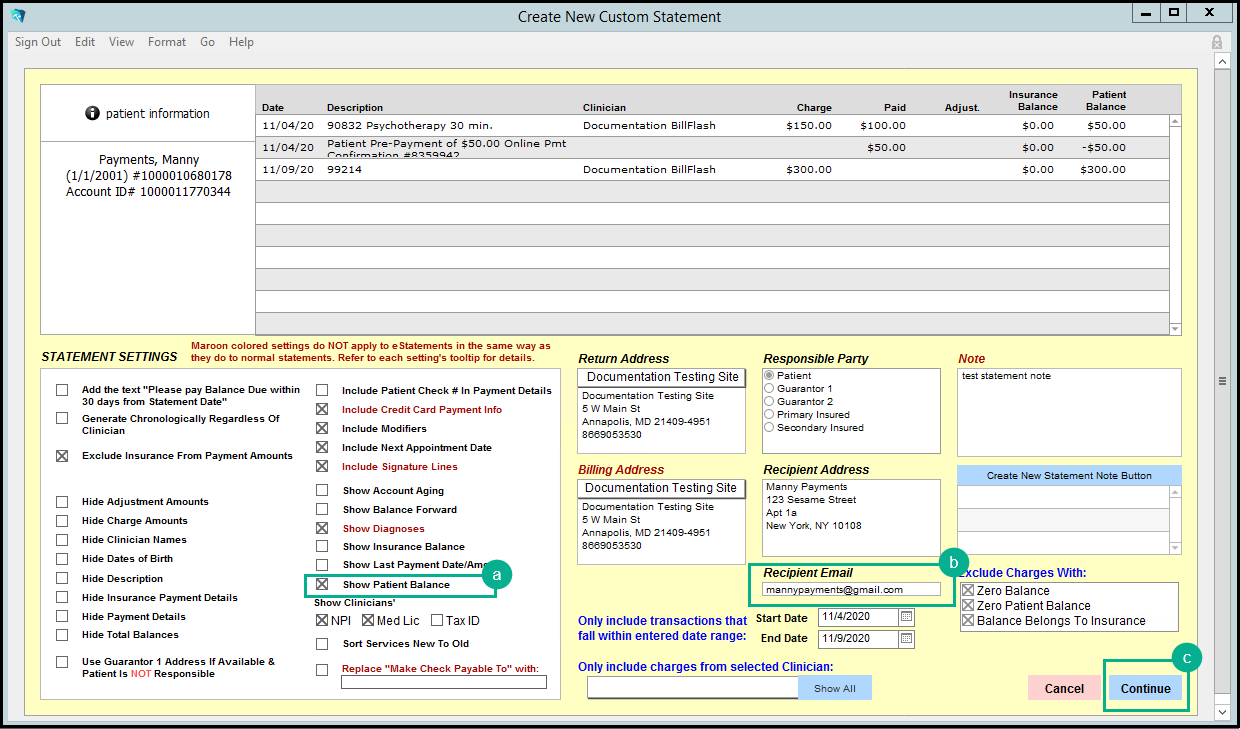Check the Tax ID checkbox
This screenshot has width=1240, height=729.
(437, 621)
